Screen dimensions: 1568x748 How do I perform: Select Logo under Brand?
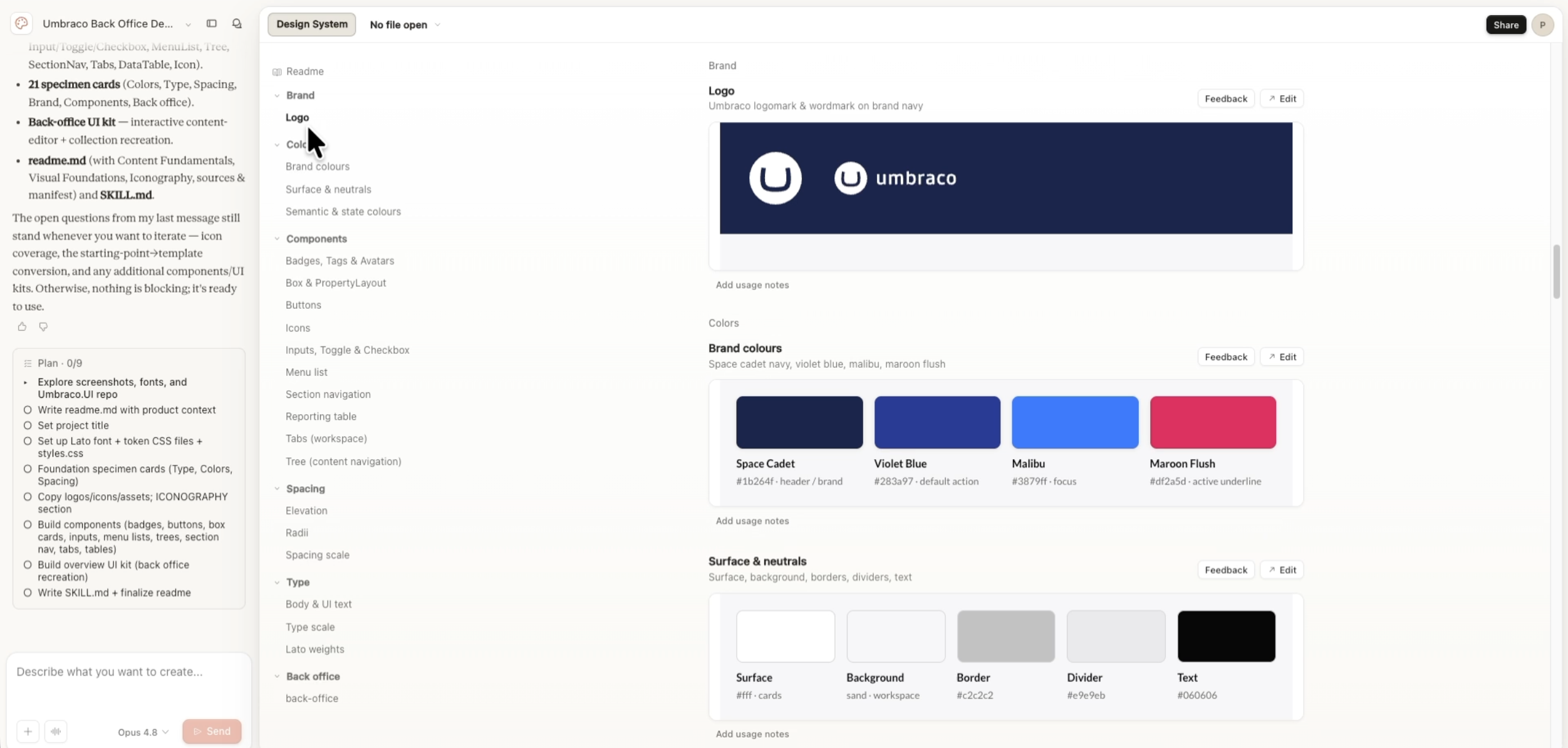coord(298,117)
